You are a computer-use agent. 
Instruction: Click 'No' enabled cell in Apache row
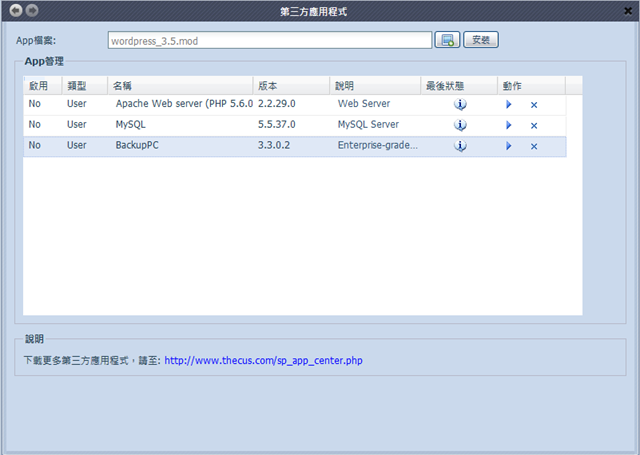(x=35, y=104)
